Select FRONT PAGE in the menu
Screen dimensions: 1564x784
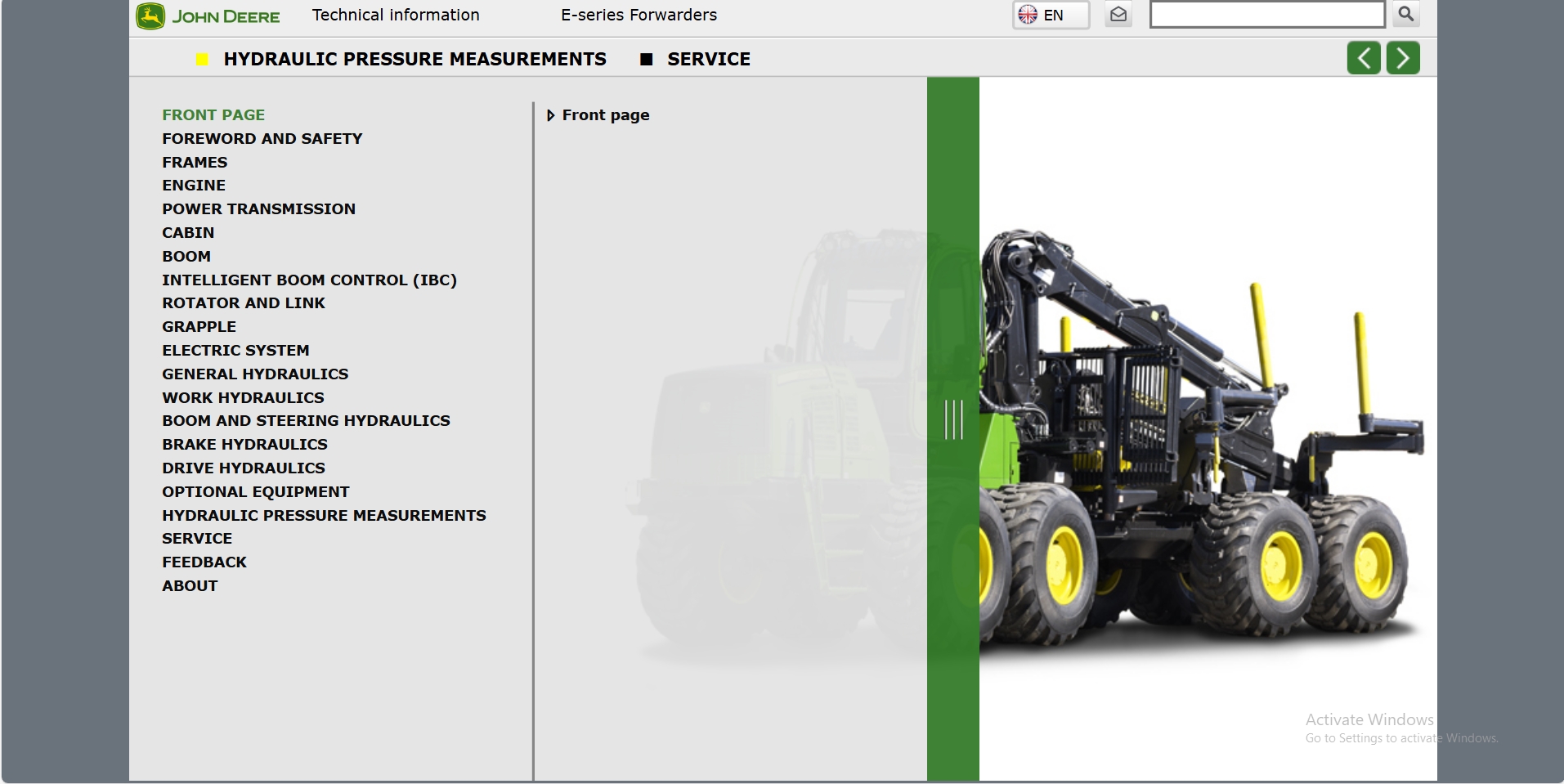(213, 115)
